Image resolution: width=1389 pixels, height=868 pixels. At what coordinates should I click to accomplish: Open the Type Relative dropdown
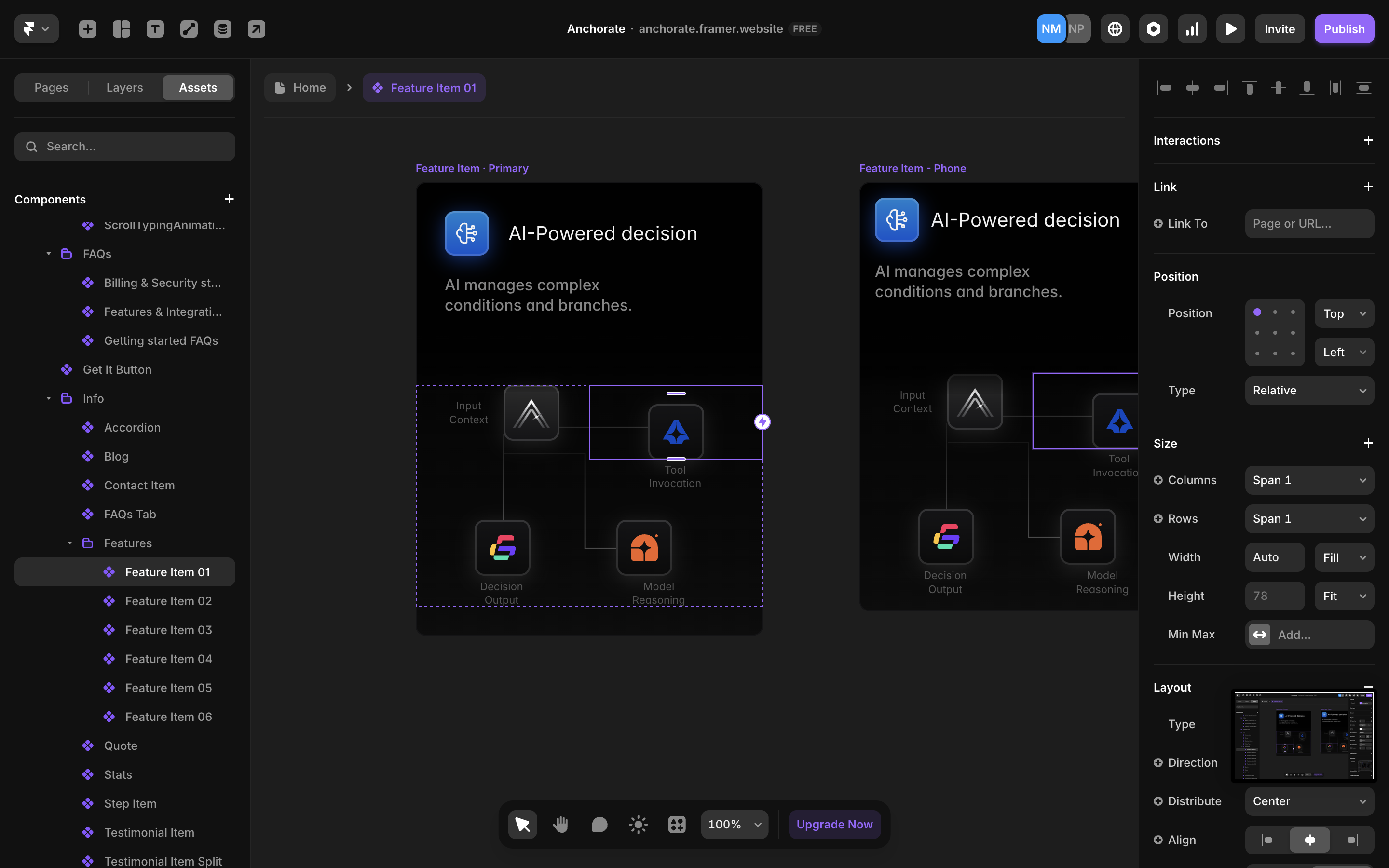click(1308, 391)
